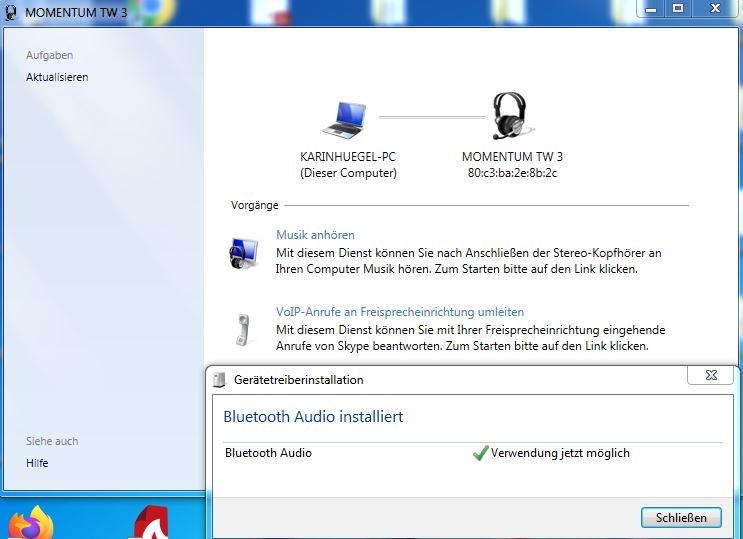Viewport: 743px width, 539px height.
Task: Maximize the MOMENTUM TW 3 window
Action: pos(678,9)
